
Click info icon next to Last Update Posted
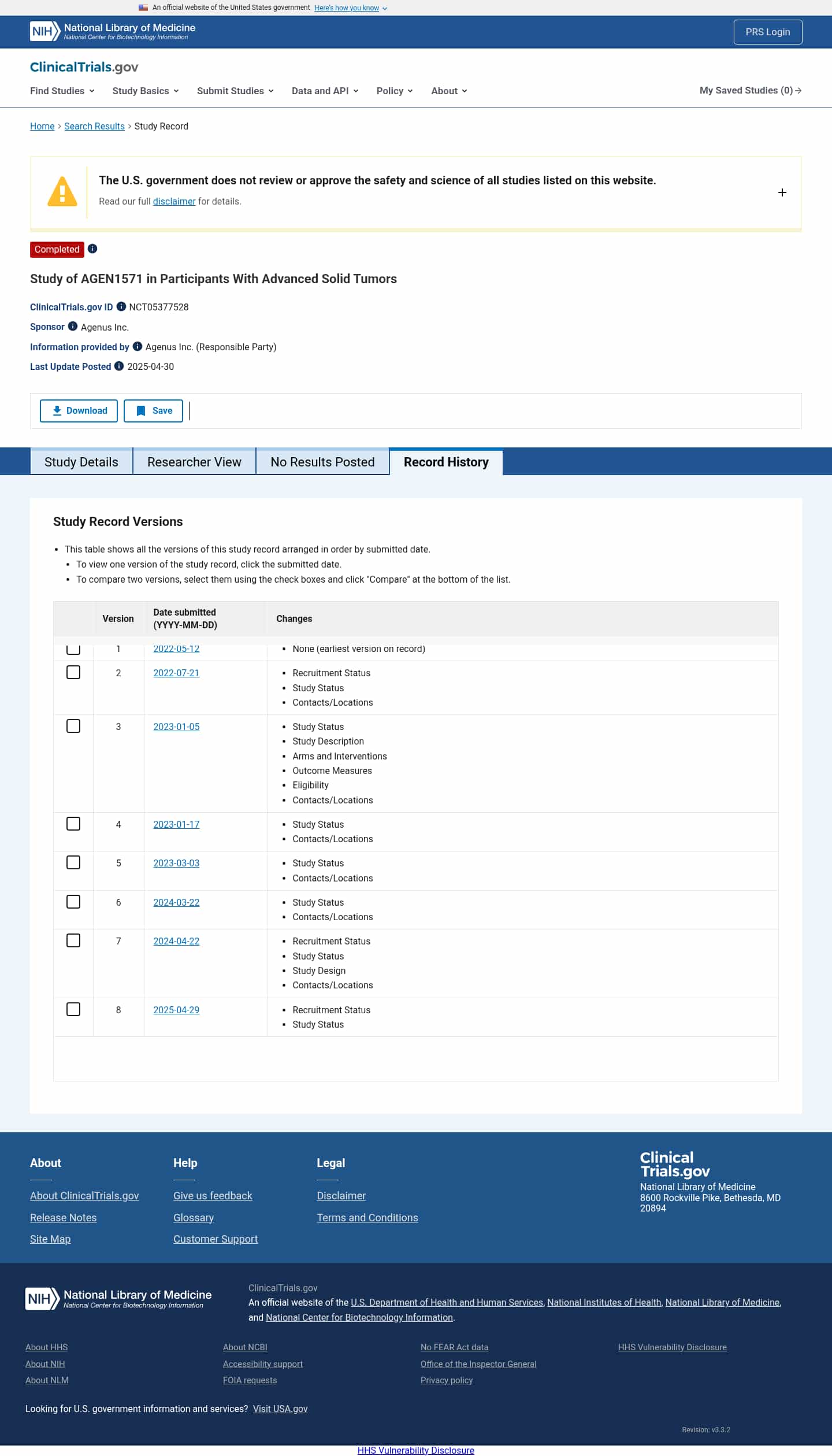coord(119,366)
